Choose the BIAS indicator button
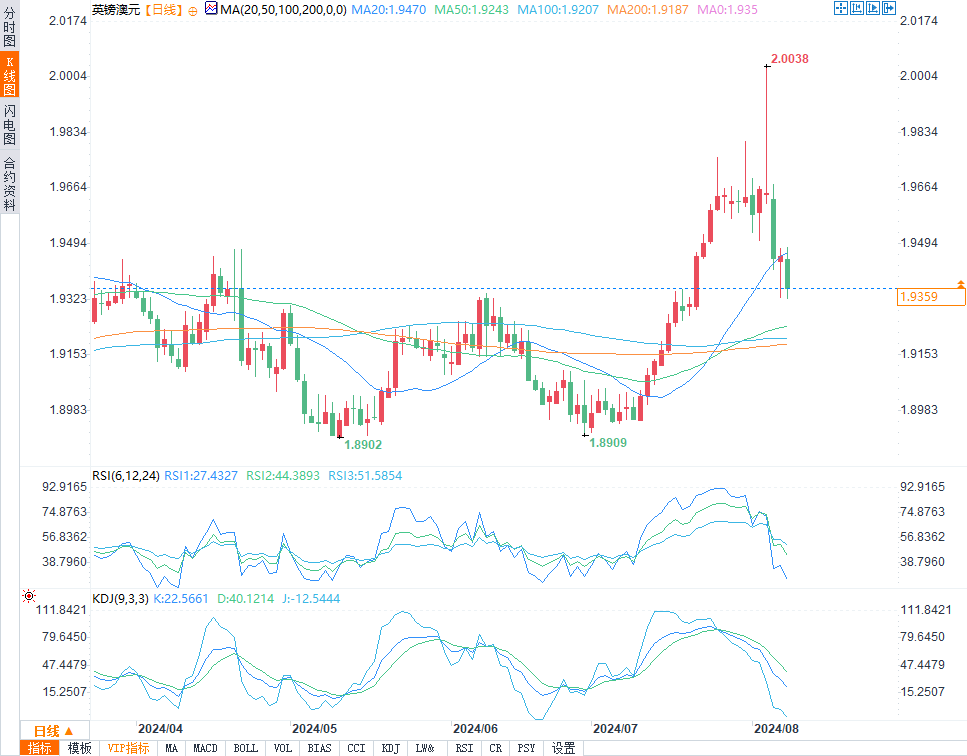The width and height of the screenshot is (967, 756). coord(319,748)
